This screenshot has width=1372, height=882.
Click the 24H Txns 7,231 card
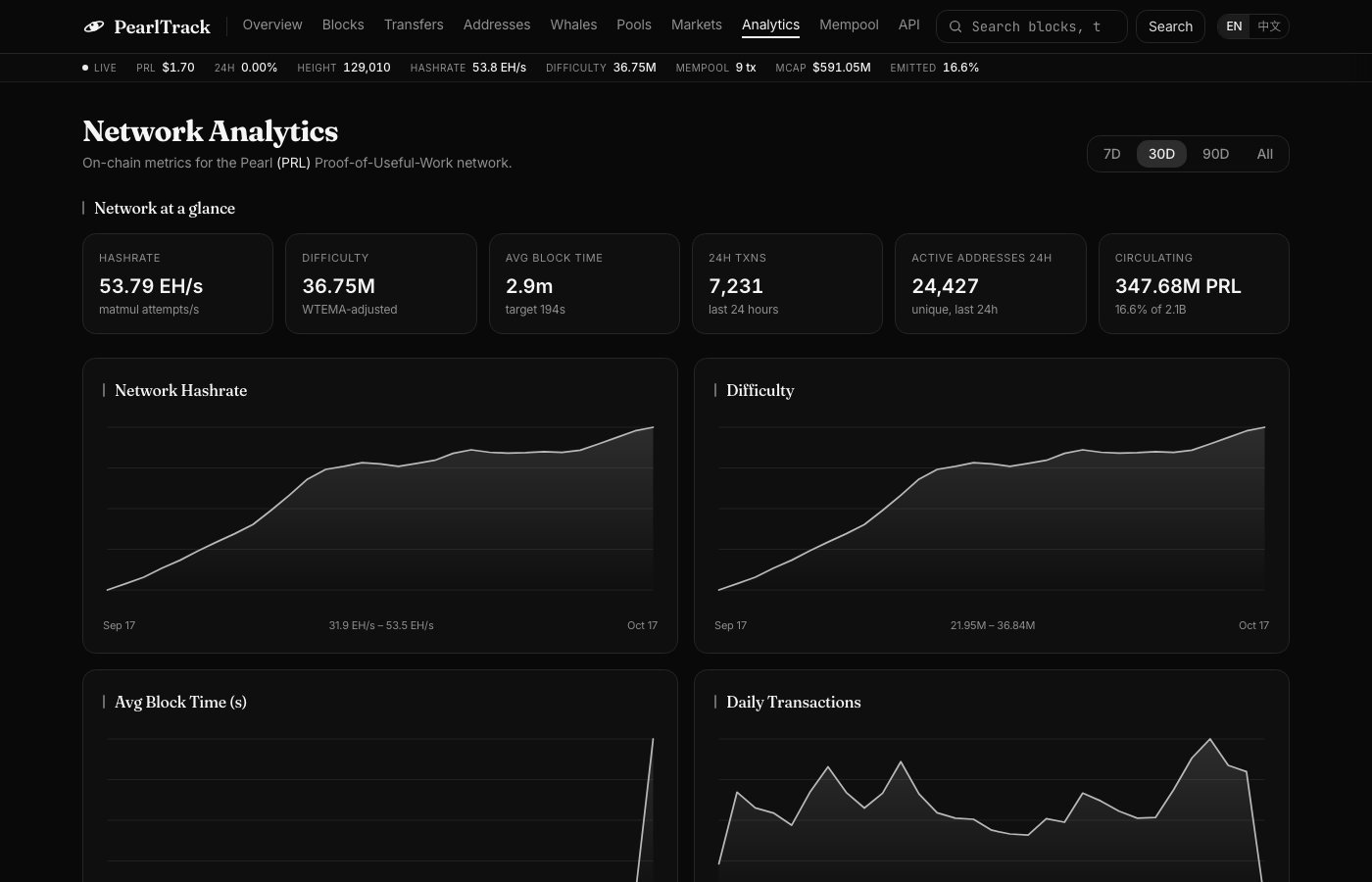tap(787, 283)
